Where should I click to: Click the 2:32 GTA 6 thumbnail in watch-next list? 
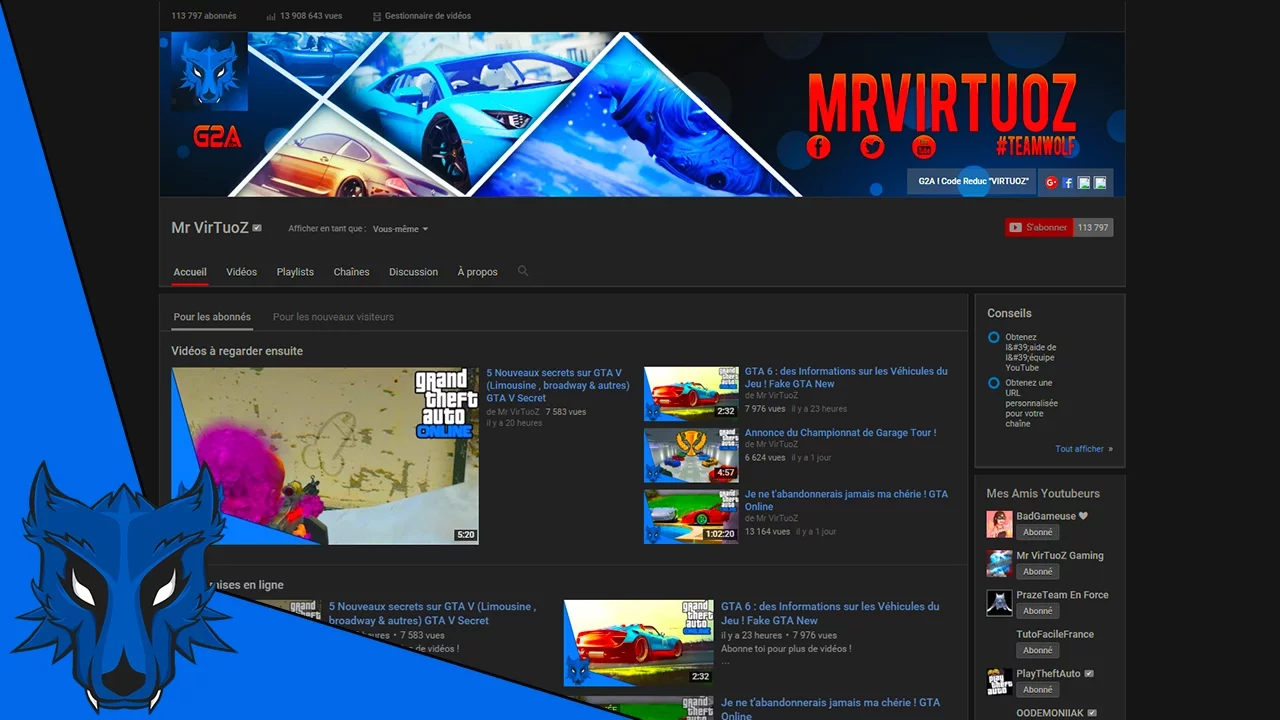tap(691, 393)
